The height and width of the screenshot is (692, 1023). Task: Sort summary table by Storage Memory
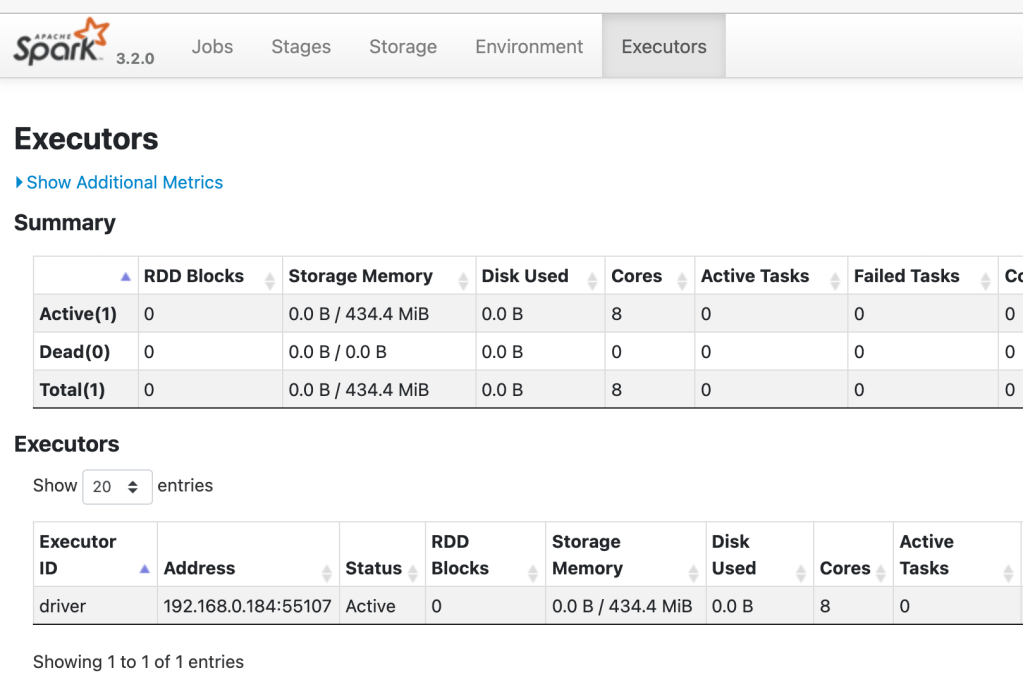[x=378, y=276]
